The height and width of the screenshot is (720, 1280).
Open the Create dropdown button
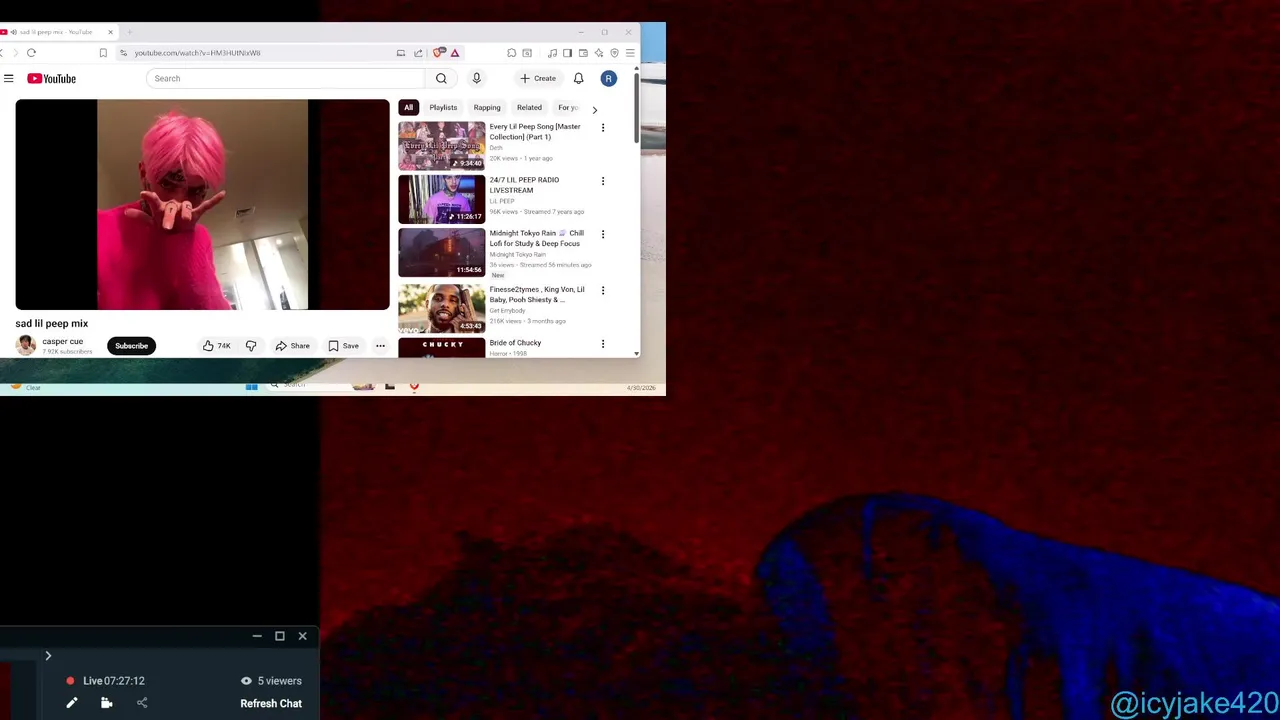[x=538, y=78]
